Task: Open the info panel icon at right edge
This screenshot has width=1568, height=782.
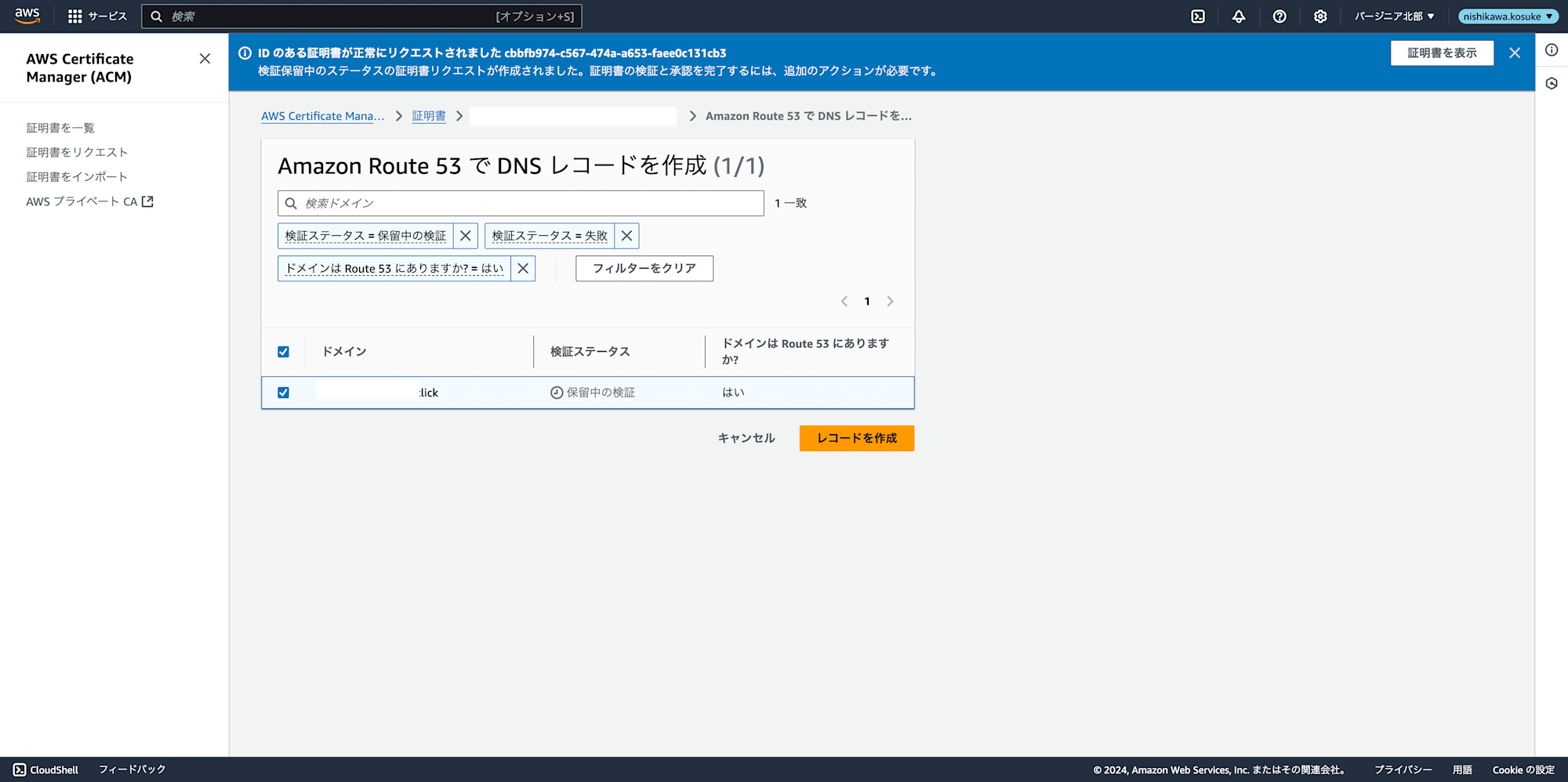Action: click(x=1552, y=50)
